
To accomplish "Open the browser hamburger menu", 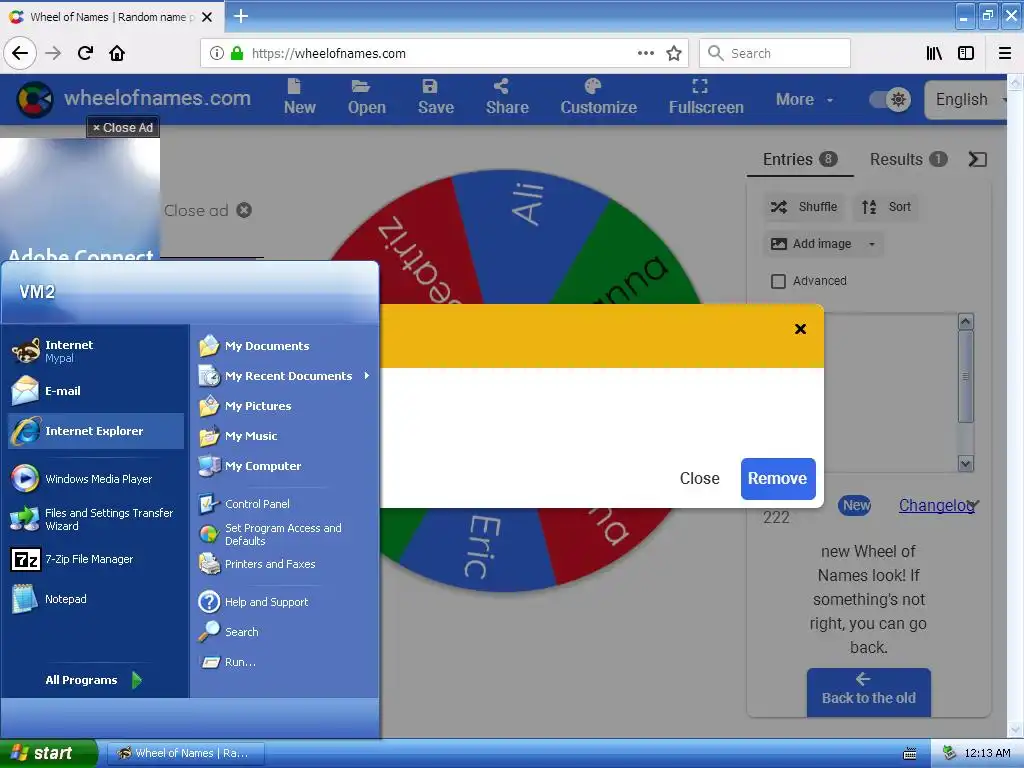I will (x=1005, y=53).
